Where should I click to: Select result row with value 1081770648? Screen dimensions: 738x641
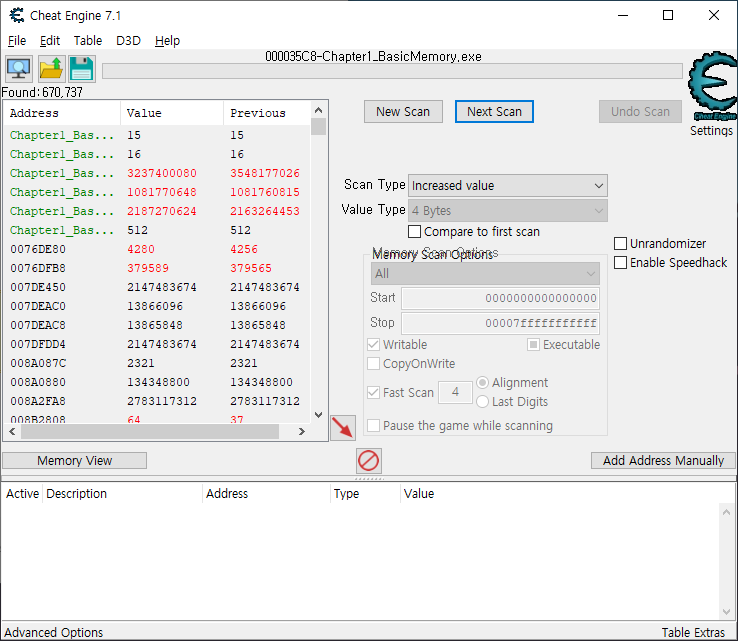click(157, 192)
